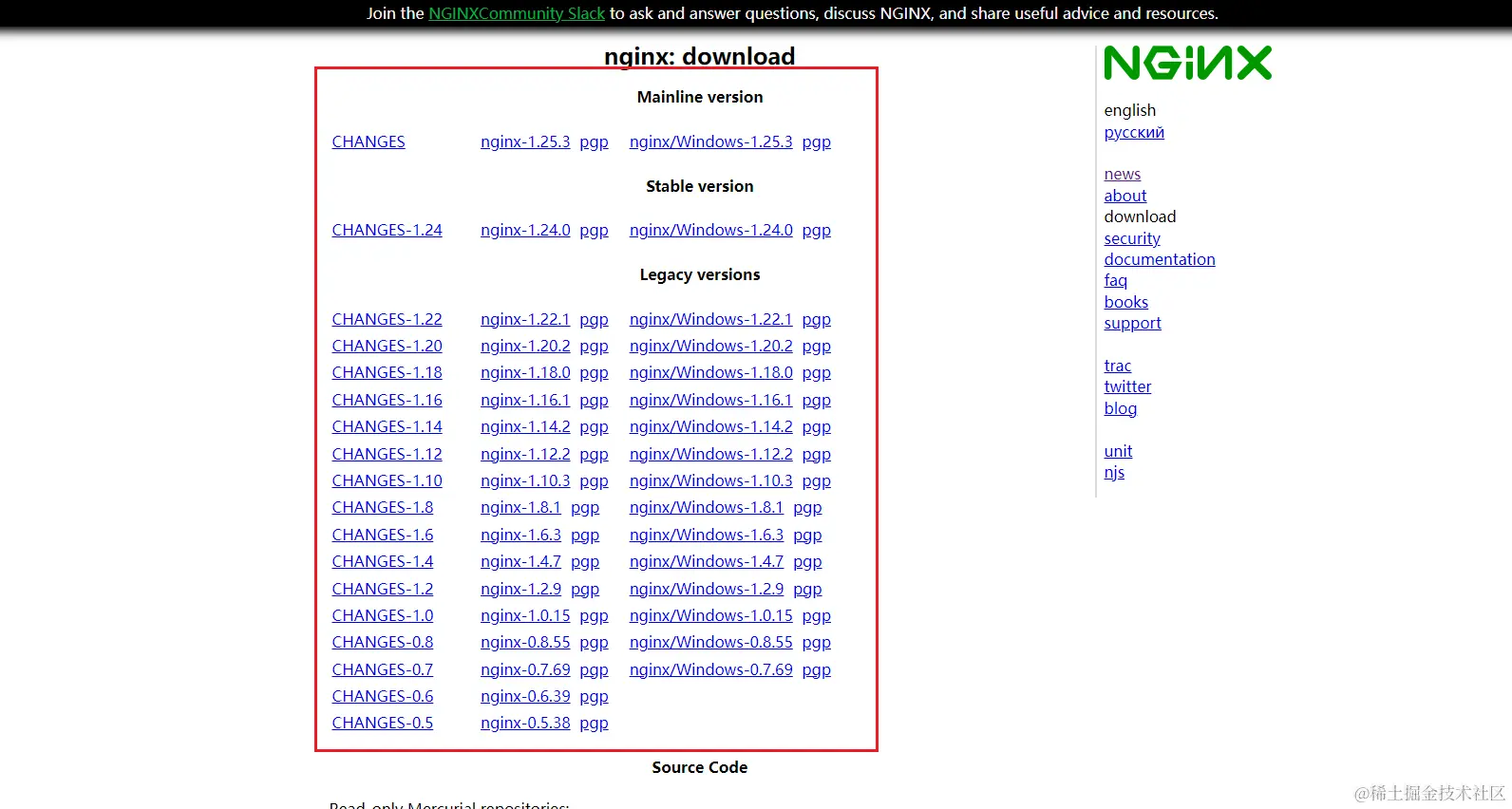The image size is (1512, 809).
Task: Go to the security page
Action: click(x=1132, y=238)
